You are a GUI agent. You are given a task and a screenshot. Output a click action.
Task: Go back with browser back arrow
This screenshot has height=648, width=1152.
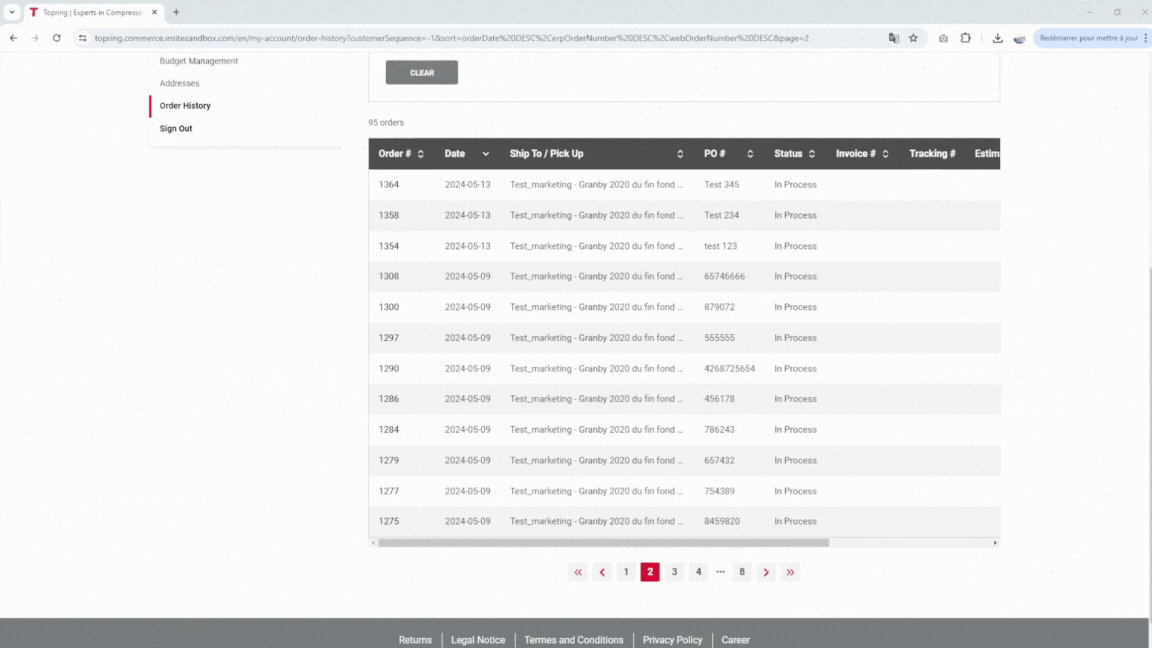[x=13, y=38]
